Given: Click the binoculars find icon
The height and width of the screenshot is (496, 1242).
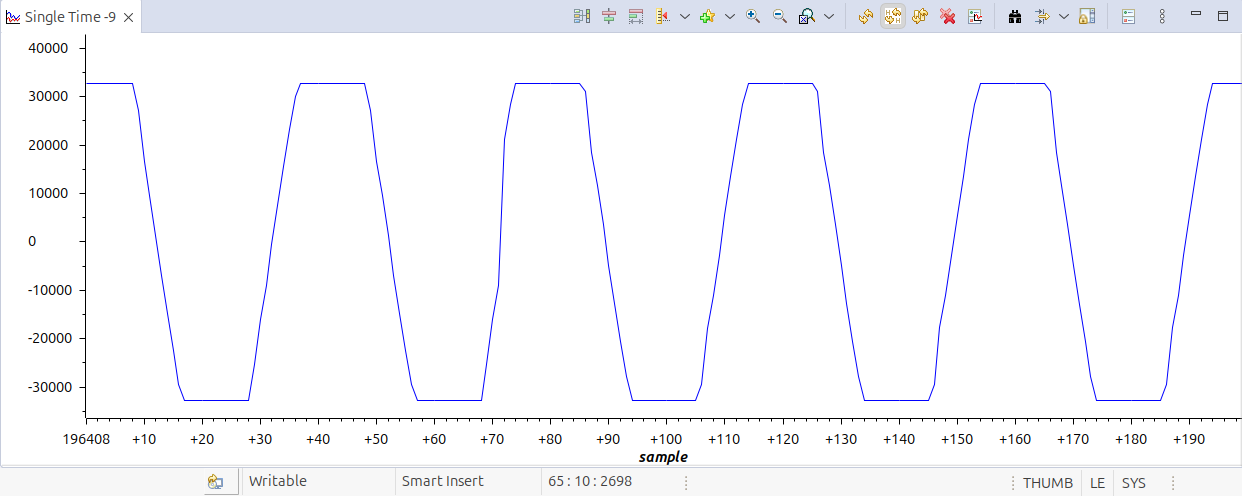Looking at the screenshot, I should click(x=1014, y=17).
